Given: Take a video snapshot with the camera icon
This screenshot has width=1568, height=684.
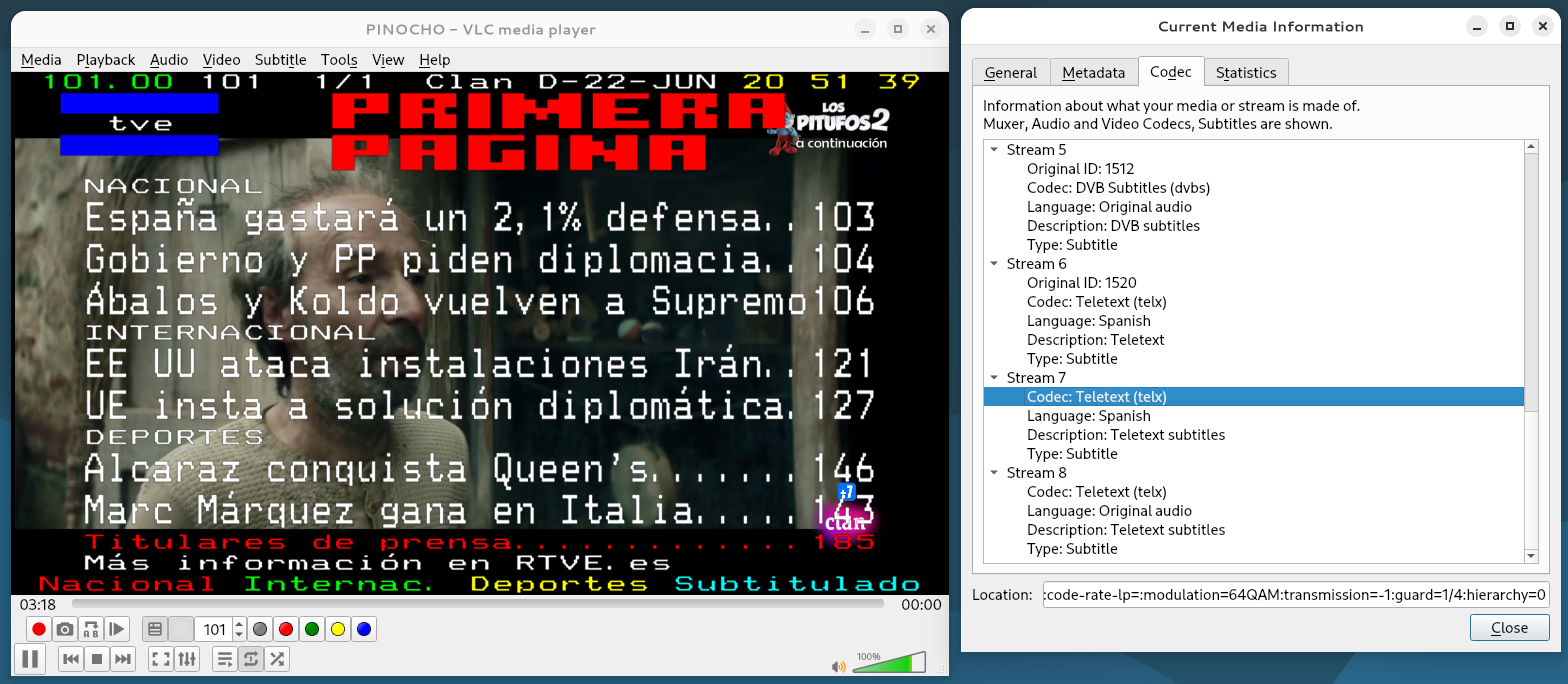Looking at the screenshot, I should click(65, 629).
